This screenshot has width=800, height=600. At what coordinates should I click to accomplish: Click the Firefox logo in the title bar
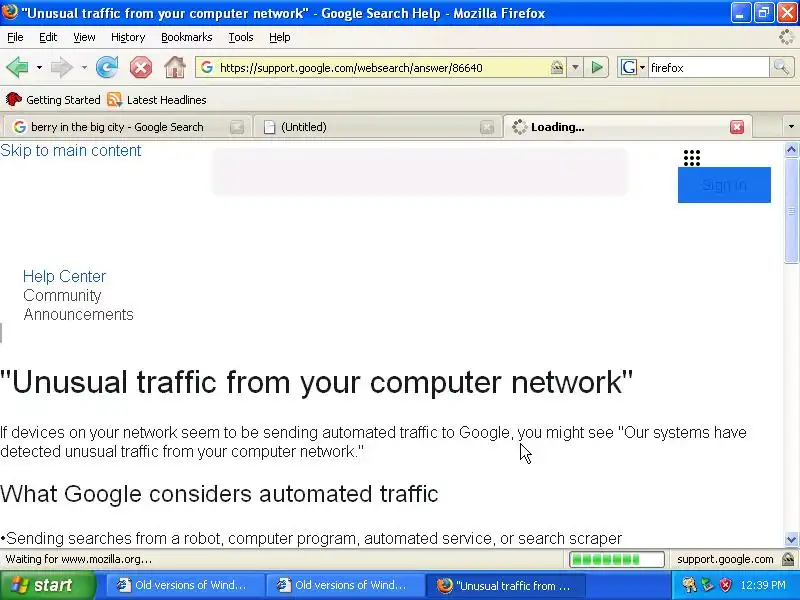click(9, 12)
